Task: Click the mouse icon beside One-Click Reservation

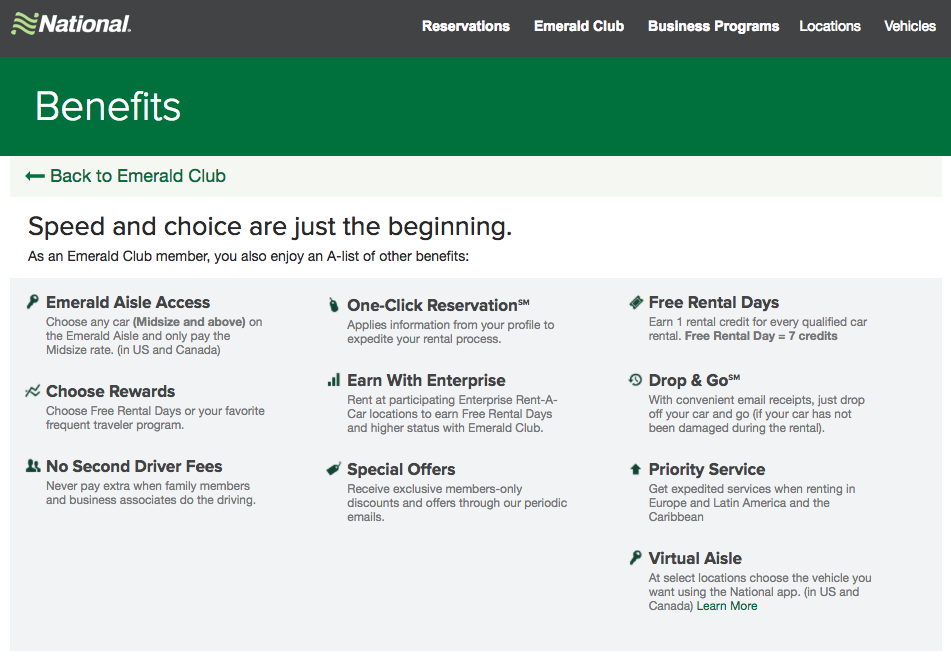Action: click(x=334, y=305)
